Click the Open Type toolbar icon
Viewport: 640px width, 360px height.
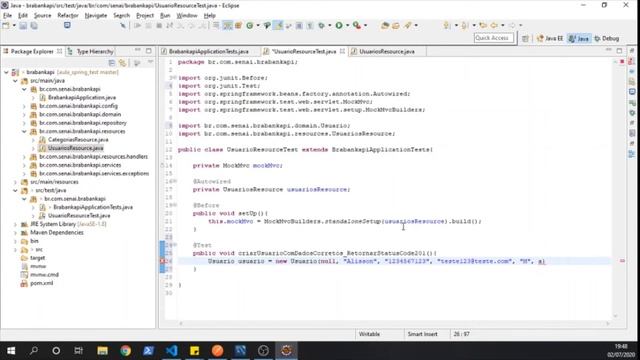384,25
